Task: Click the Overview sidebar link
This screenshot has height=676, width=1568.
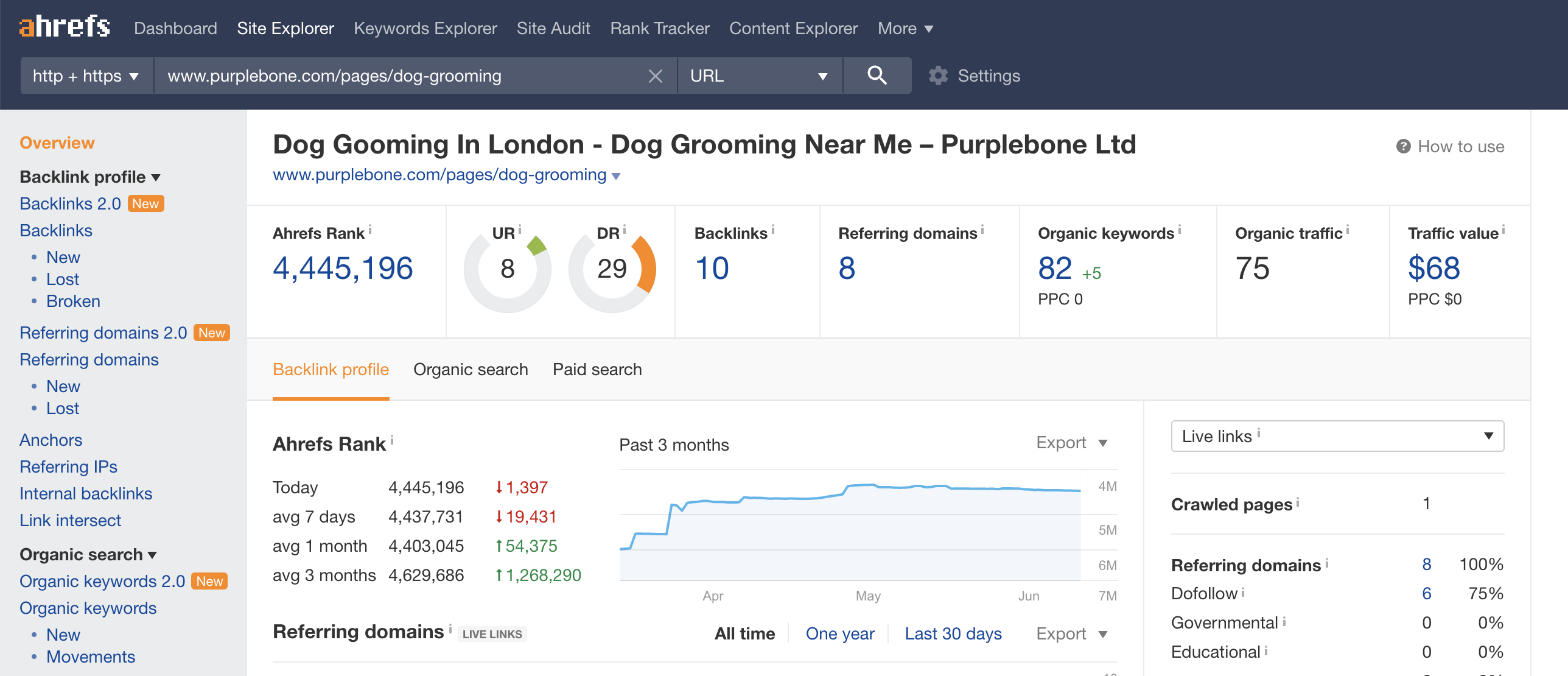Action: 57,143
